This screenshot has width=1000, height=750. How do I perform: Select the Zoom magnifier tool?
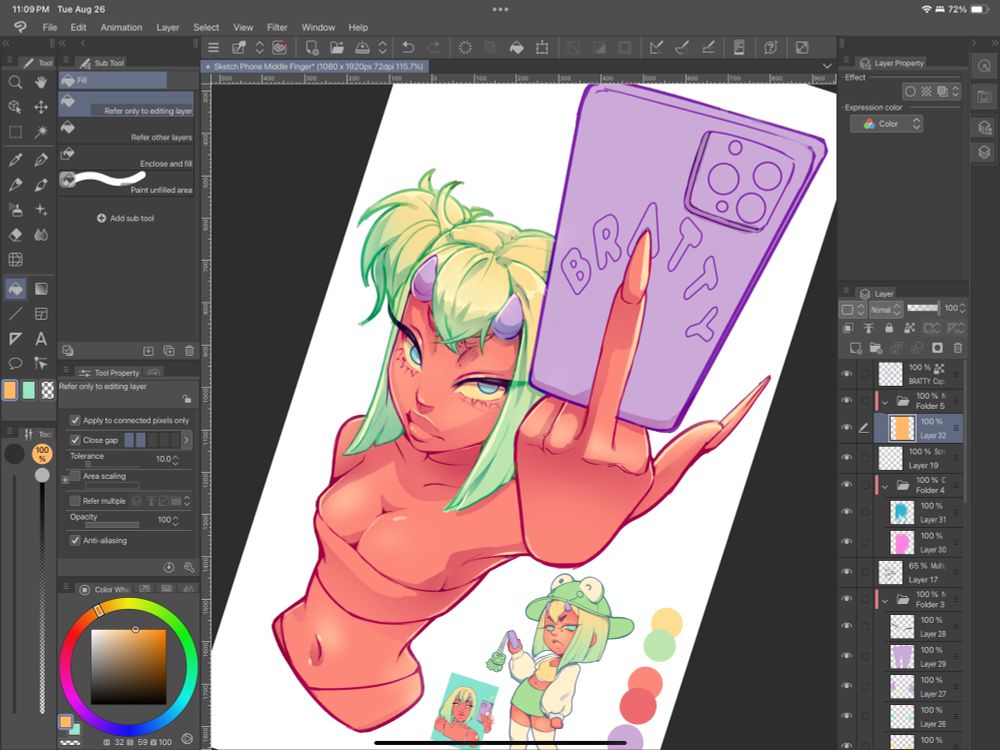coord(15,82)
